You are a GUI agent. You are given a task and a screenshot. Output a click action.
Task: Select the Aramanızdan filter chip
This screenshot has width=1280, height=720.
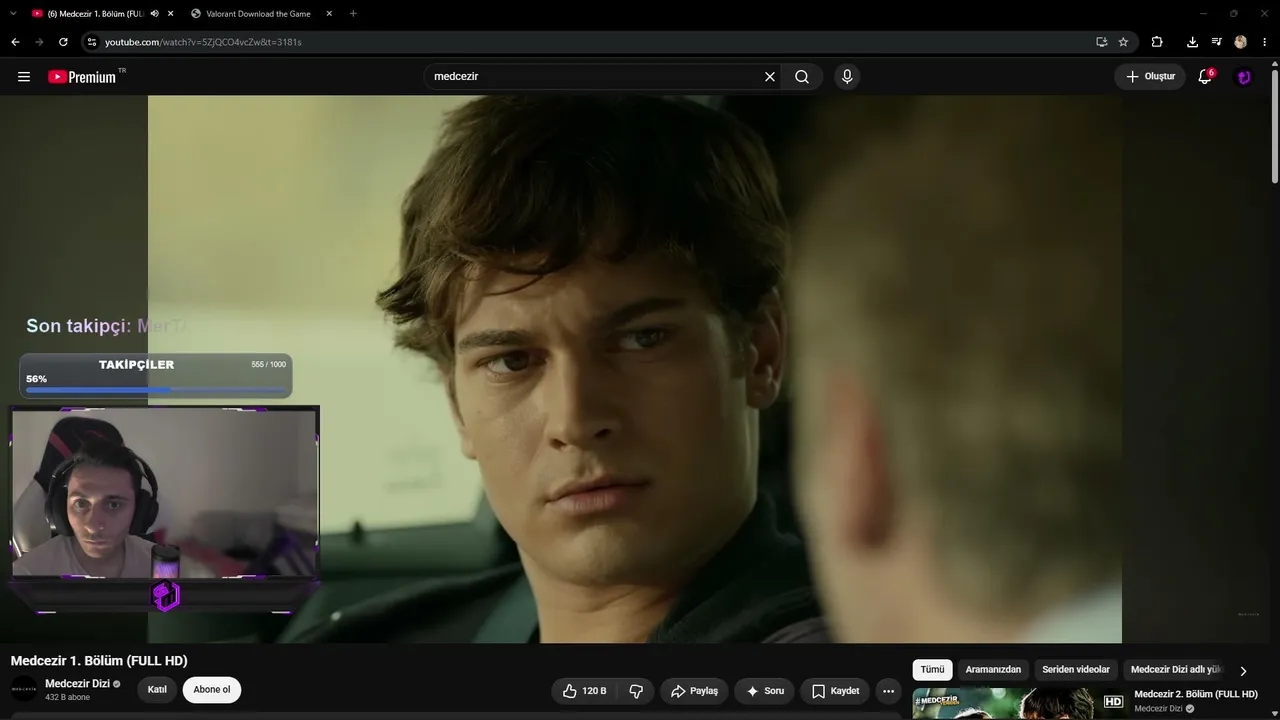993,670
